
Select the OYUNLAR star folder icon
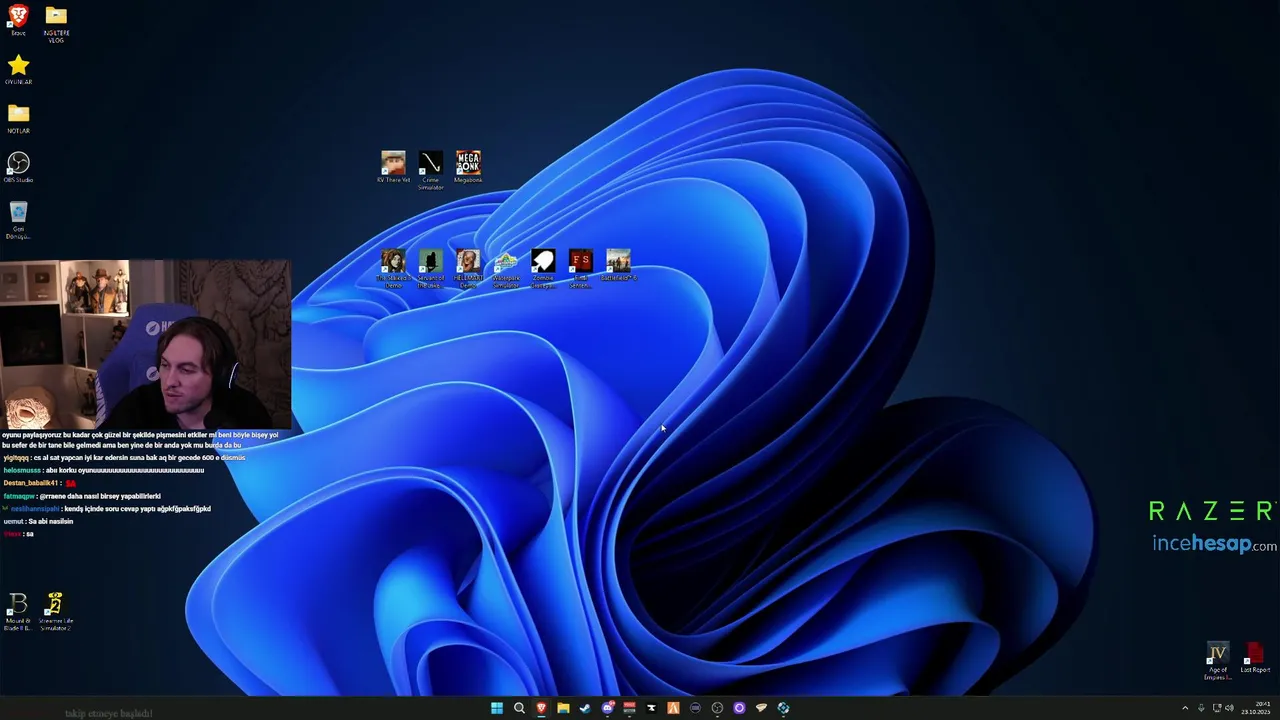(x=18, y=70)
